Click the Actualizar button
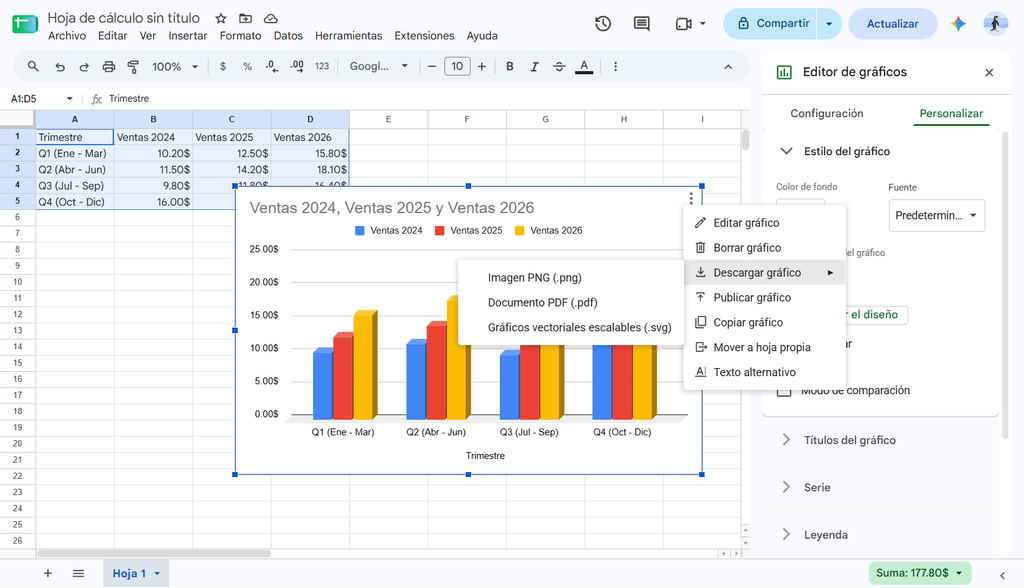1024x588 pixels. pos(892,24)
